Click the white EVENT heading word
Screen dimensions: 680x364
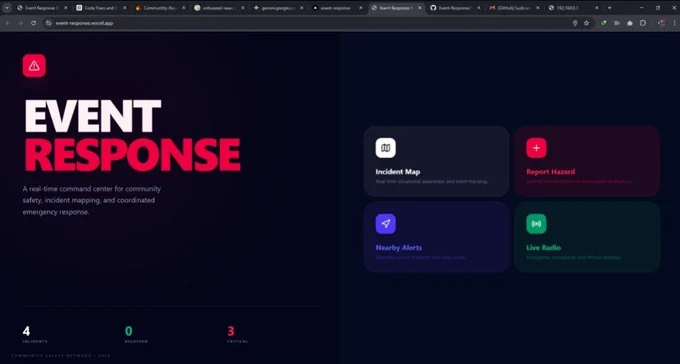pyautogui.click(x=93, y=116)
